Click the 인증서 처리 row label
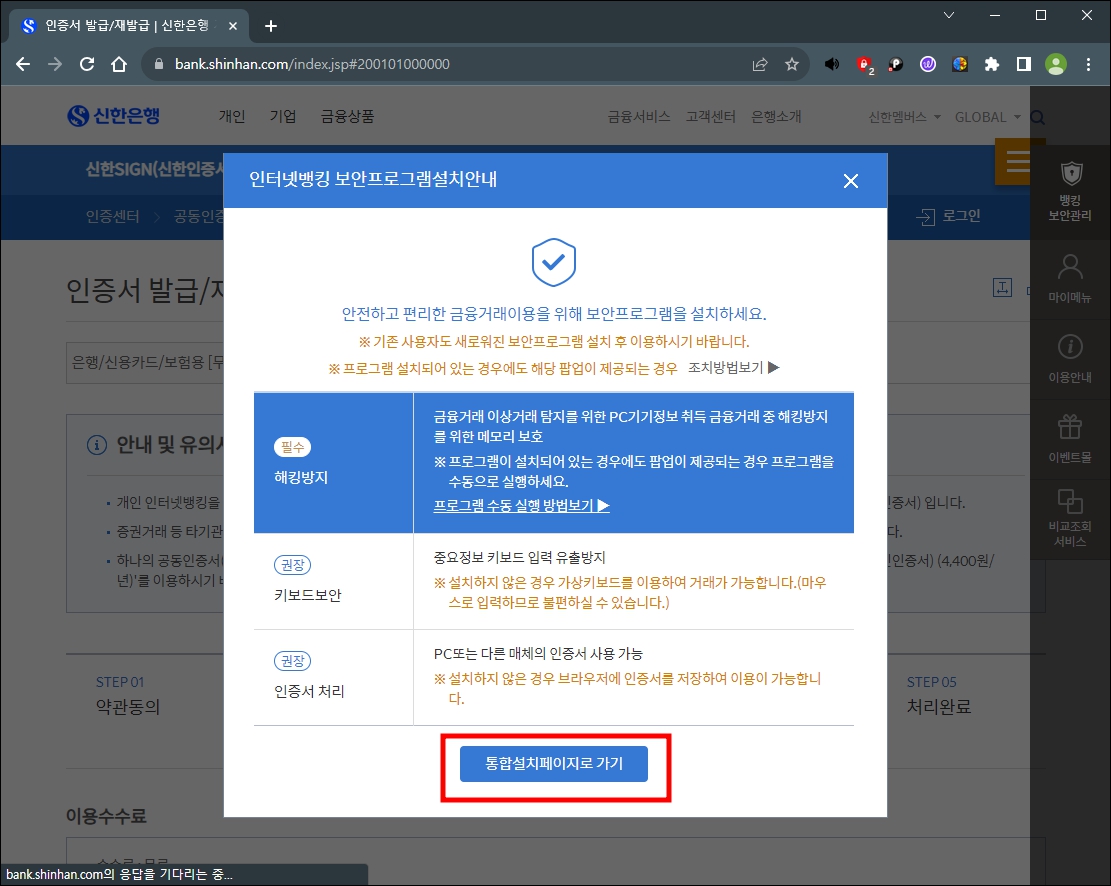The height and width of the screenshot is (886, 1111). [309, 691]
